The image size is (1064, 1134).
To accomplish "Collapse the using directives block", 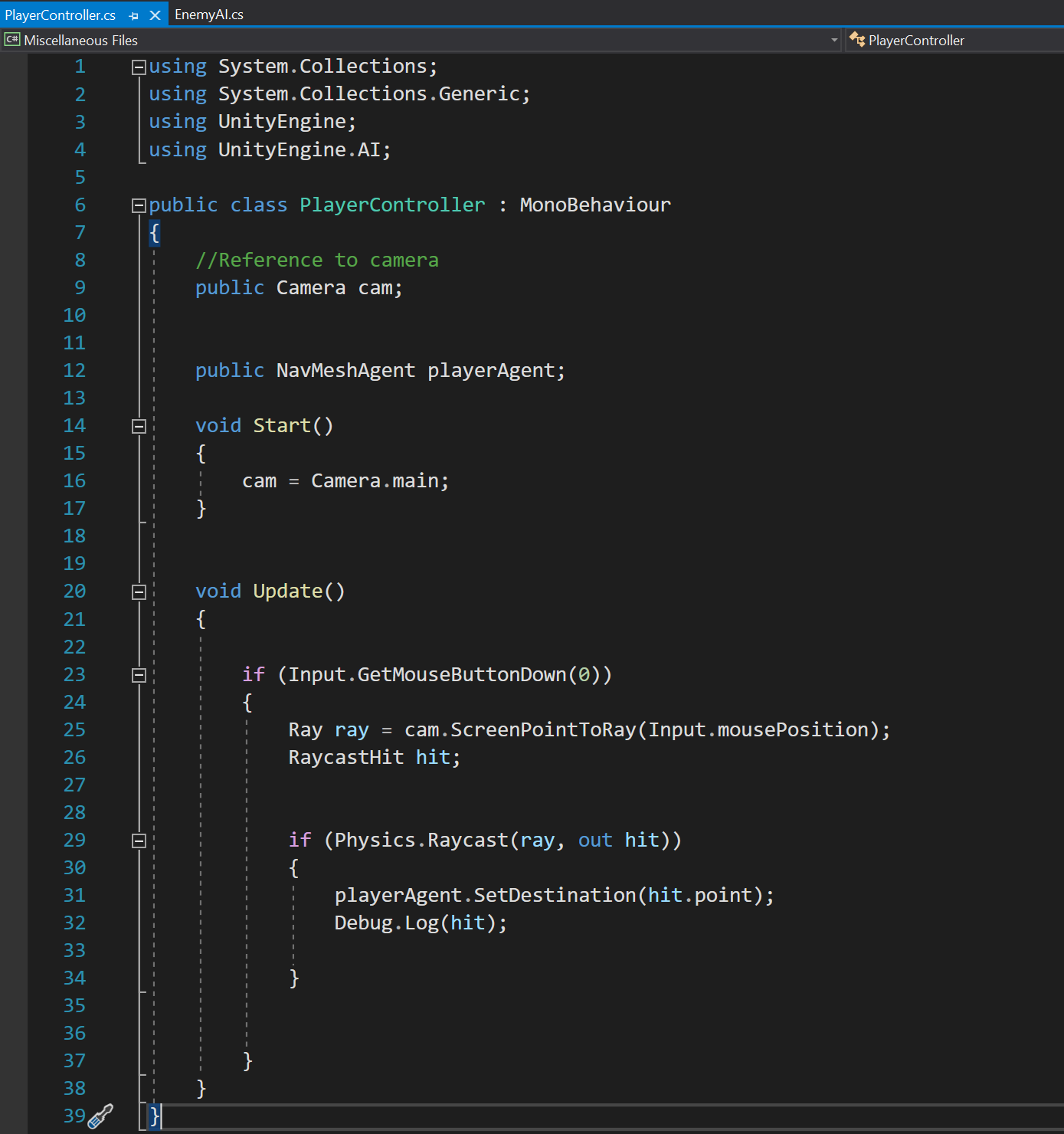I will [139, 67].
